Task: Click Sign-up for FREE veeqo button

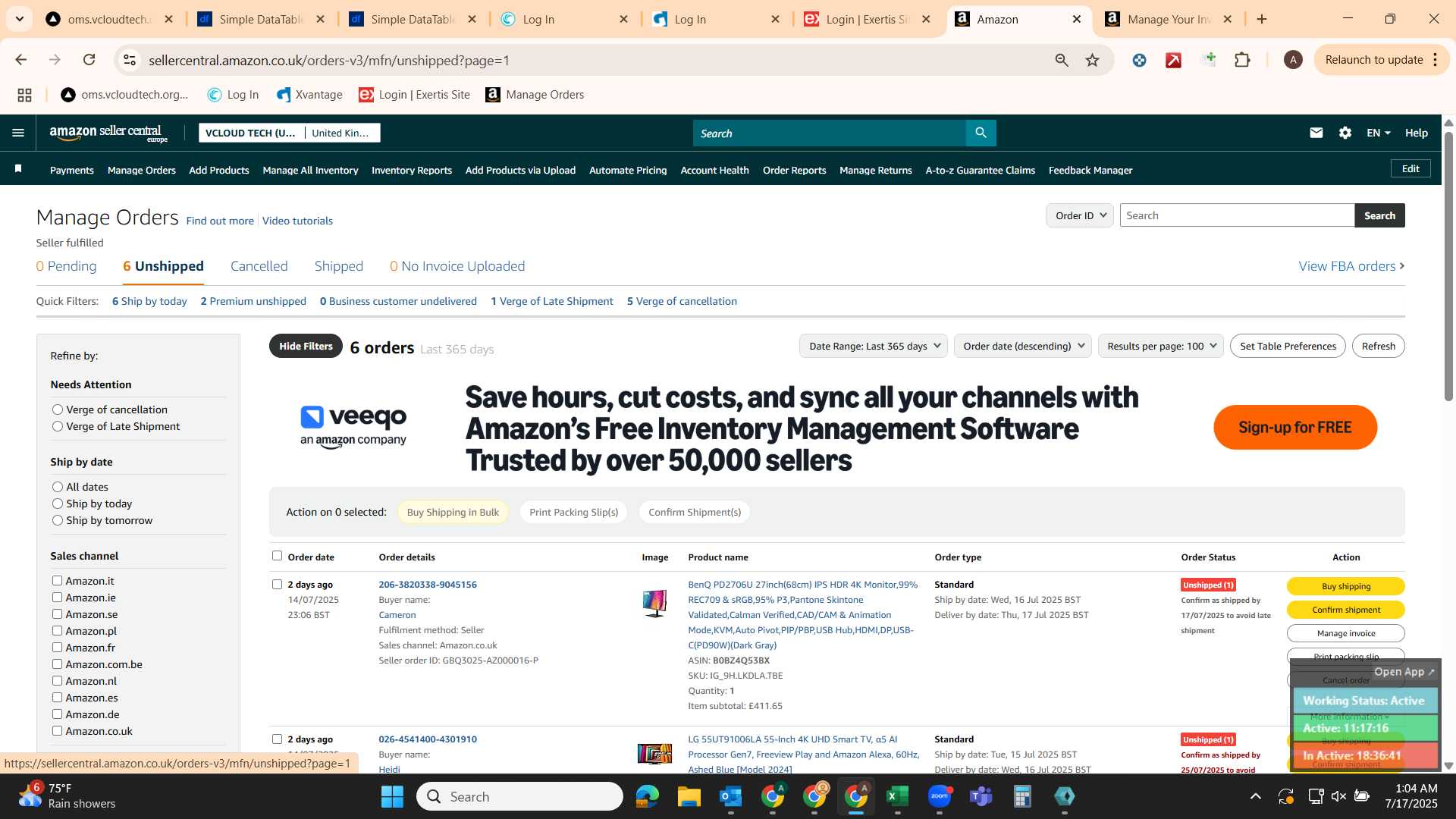Action: [1295, 427]
